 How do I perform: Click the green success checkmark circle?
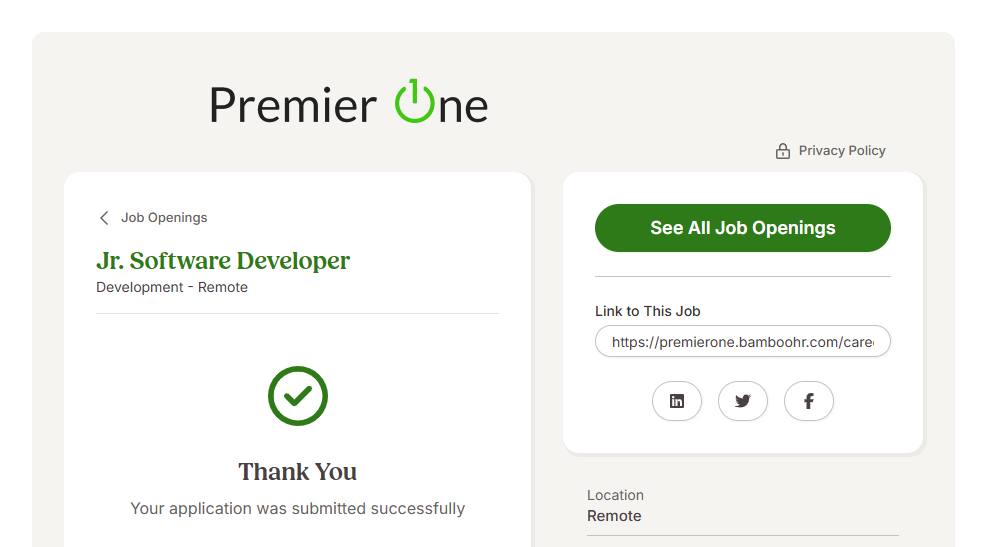pyautogui.click(x=298, y=396)
